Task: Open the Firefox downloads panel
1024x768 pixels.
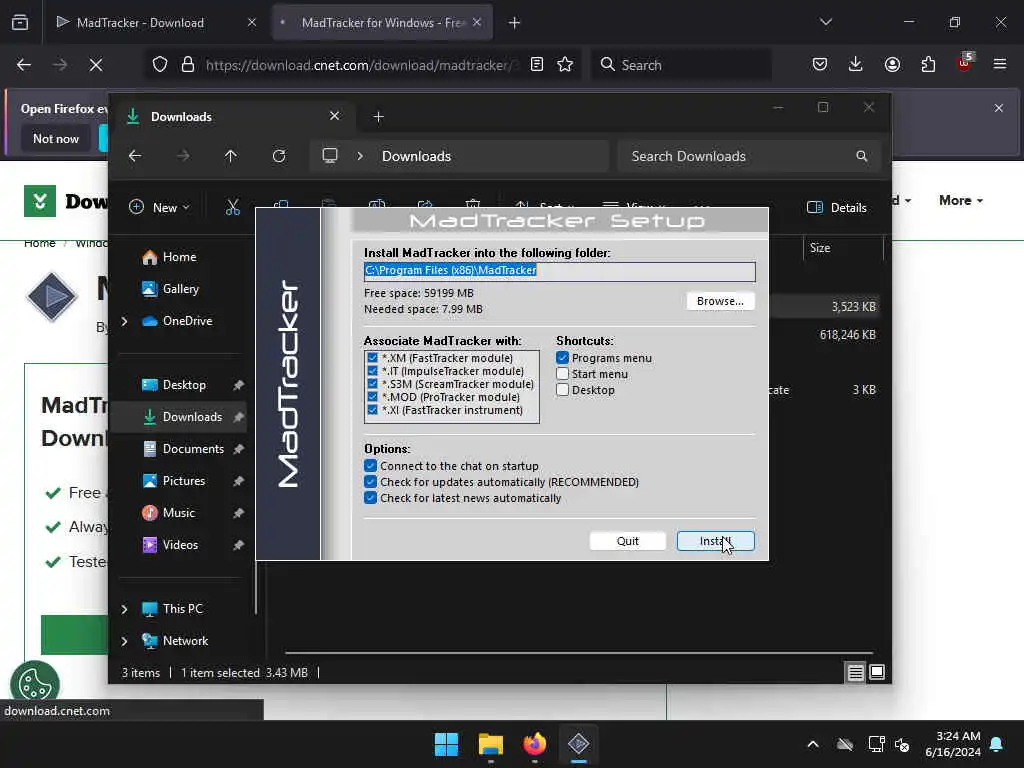Action: 856,64
